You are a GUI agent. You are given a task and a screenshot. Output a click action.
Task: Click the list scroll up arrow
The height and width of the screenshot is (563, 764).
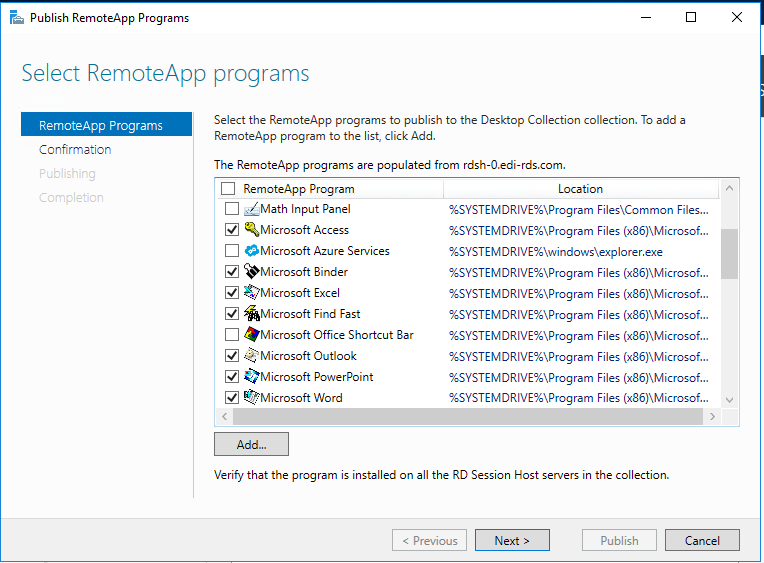(729, 188)
